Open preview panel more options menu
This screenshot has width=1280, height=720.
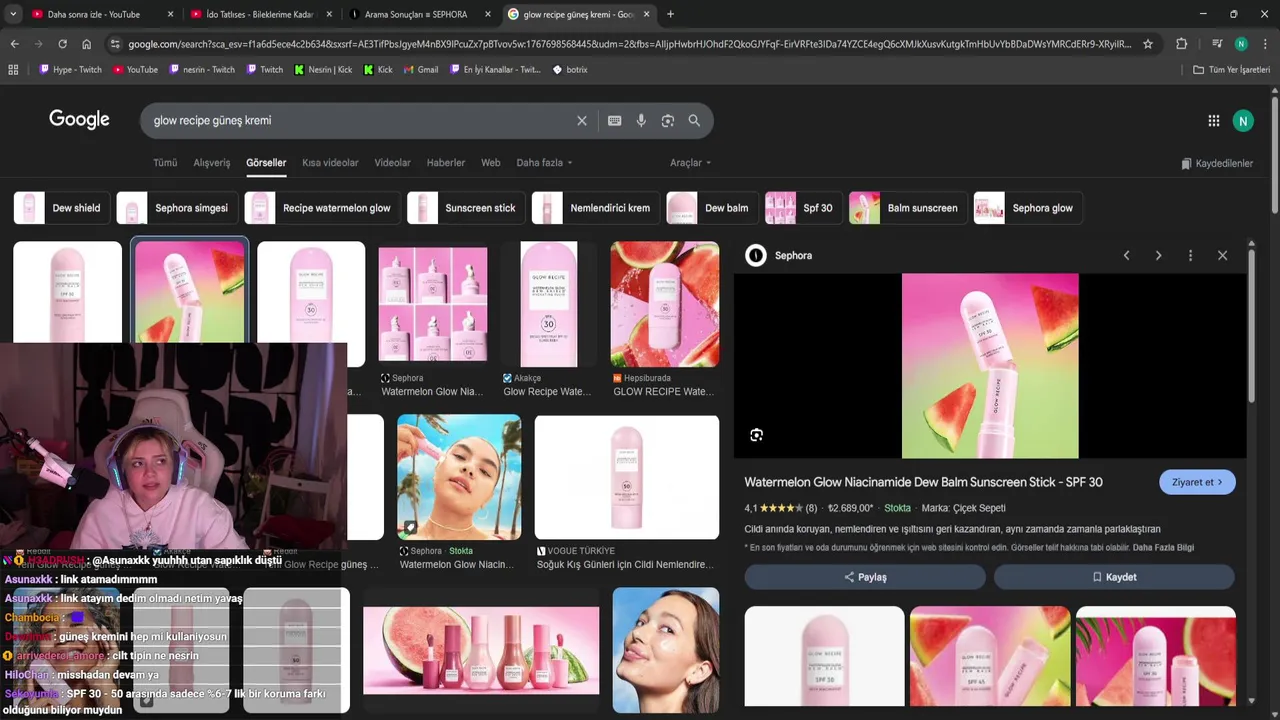1190,256
